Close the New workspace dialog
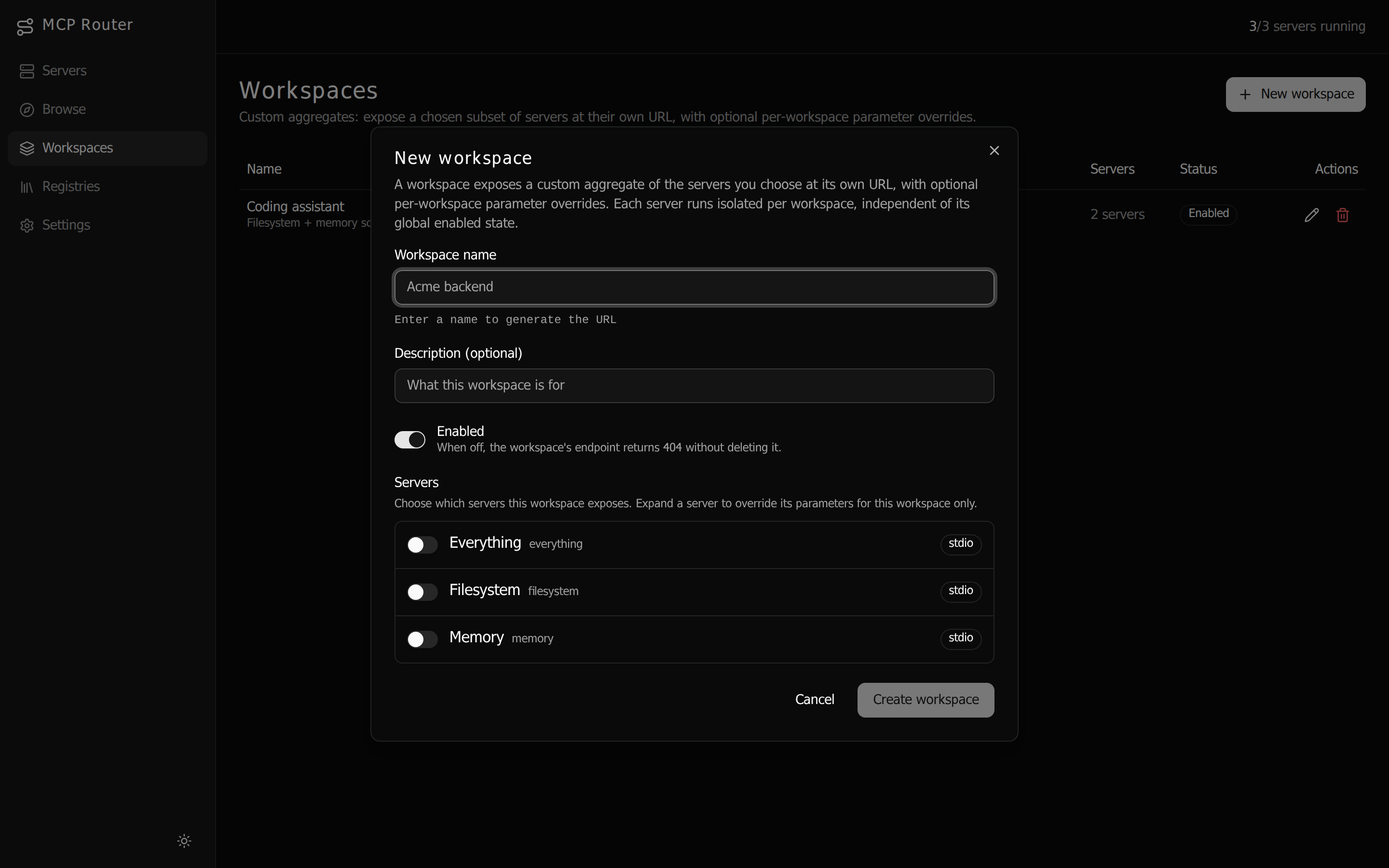The image size is (1389, 868). (x=994, y=150)
